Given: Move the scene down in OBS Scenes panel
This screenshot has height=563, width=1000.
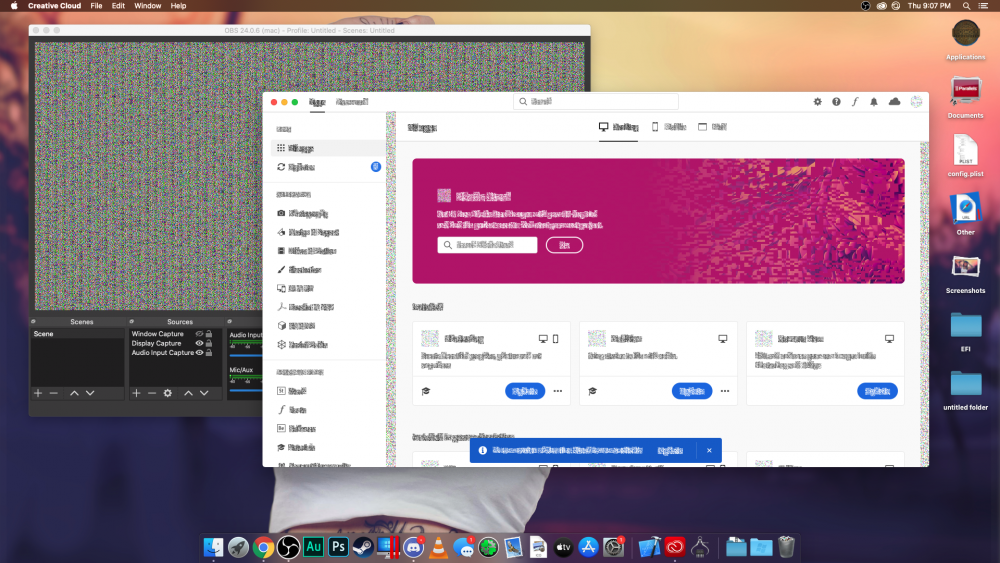Looking at the screenshot, I should (x=90, y=393).
